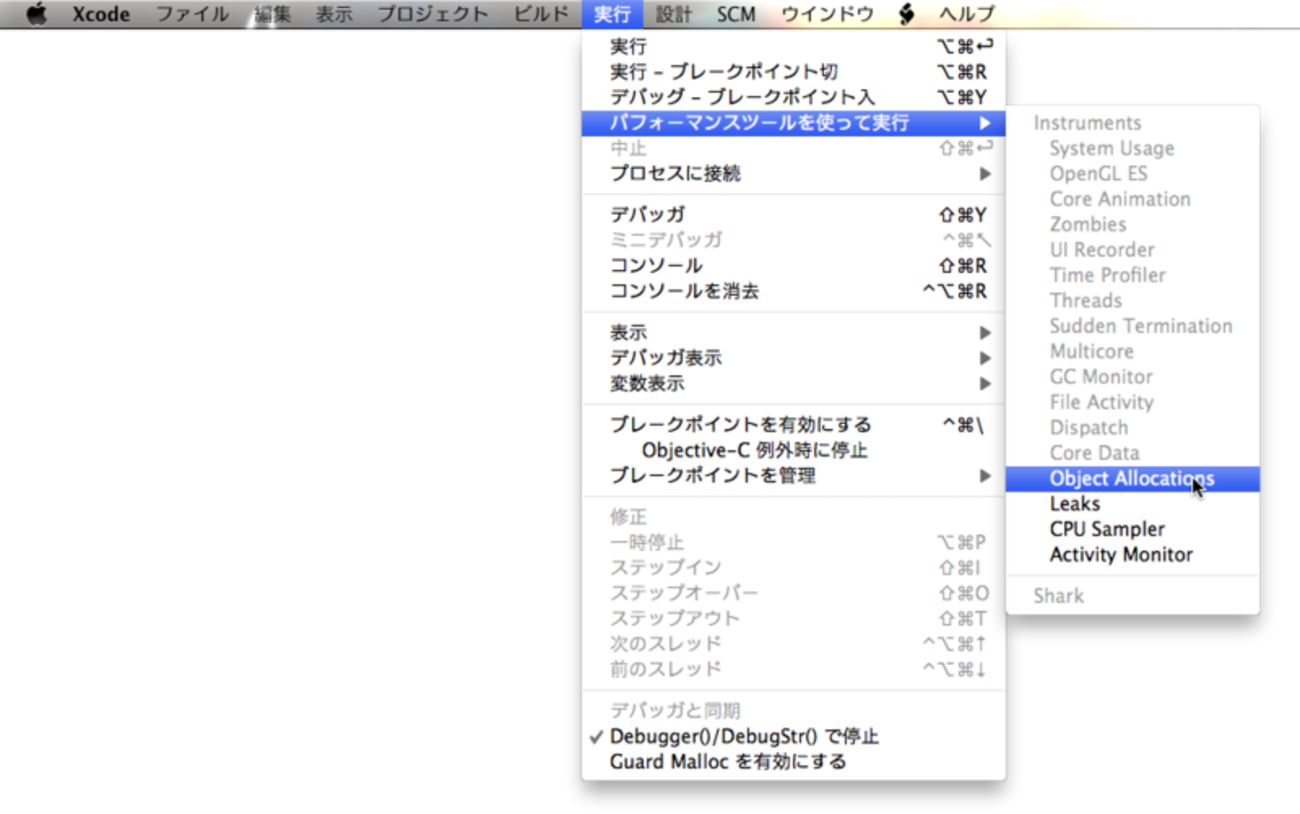Select the greyed-out Zombies item

pyautogui.click(x=1133, y=225)
